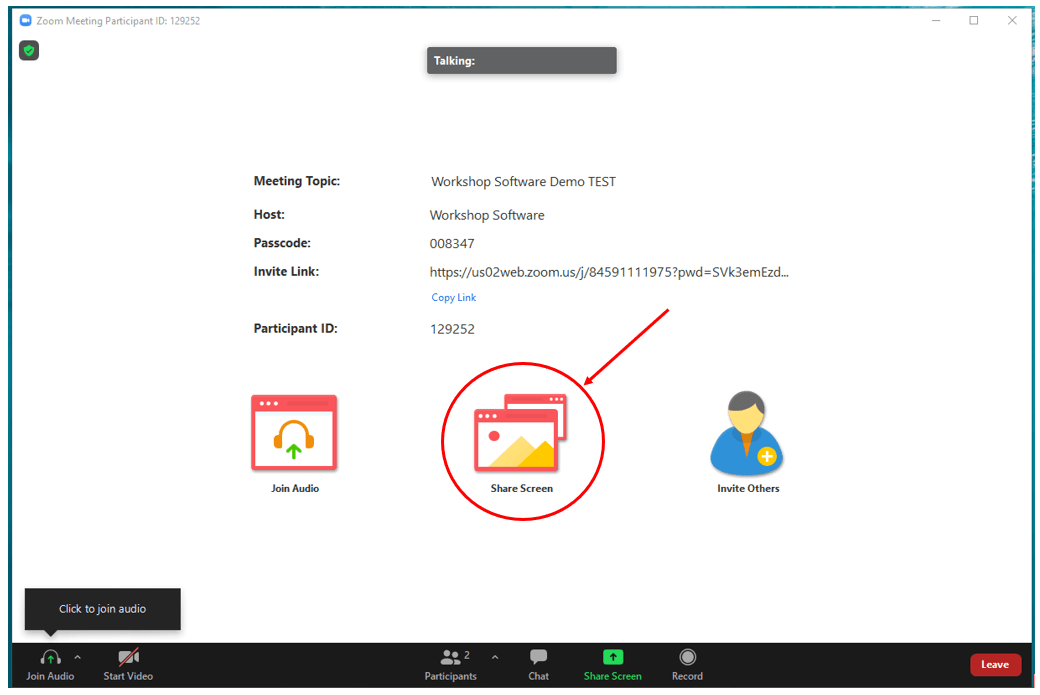This screenshot has width=1040, height=695.
Task: Start Video in the bottom toolbar
Action: (128, 665)
